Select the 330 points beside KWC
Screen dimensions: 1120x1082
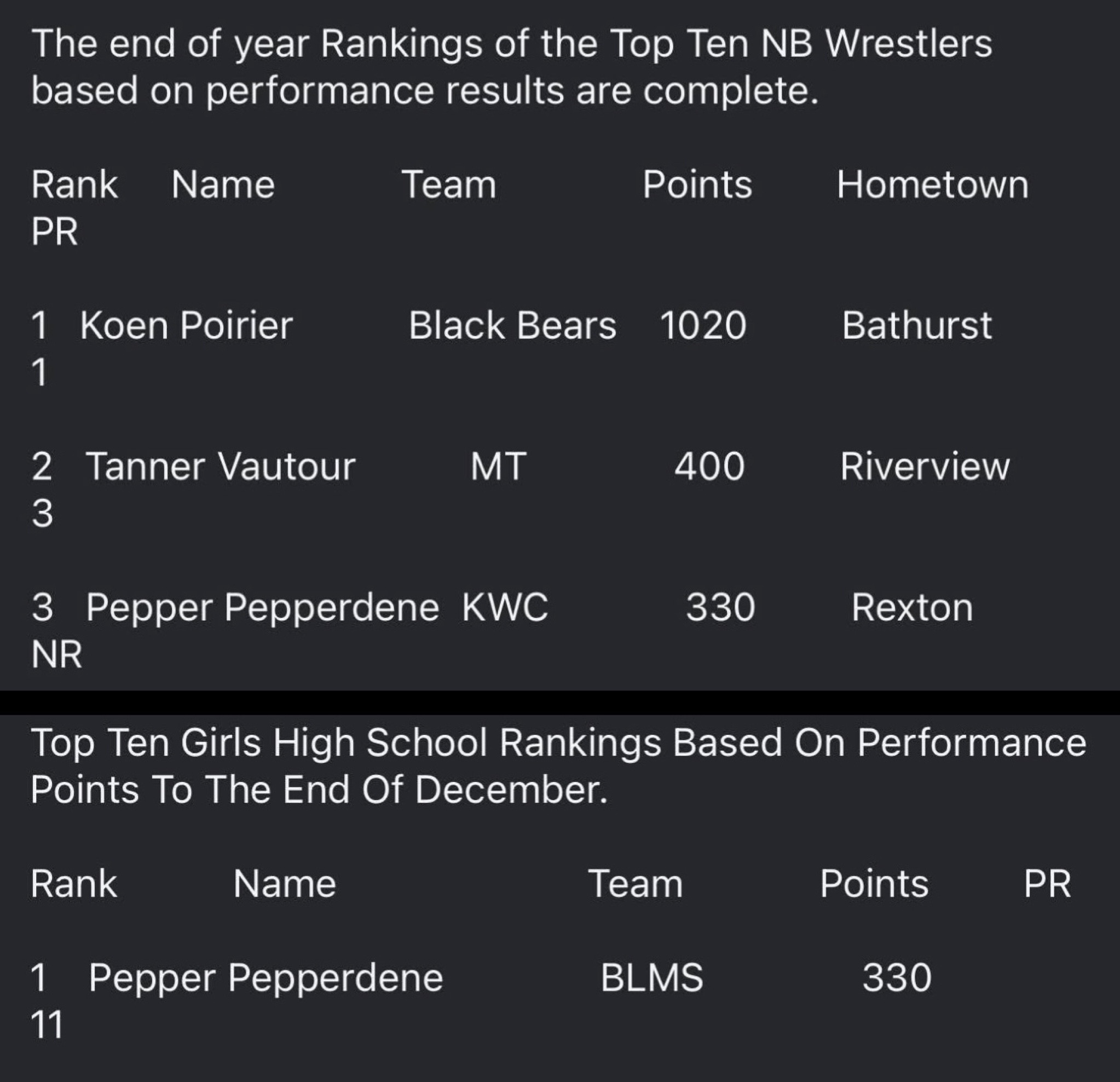(720, 607)
